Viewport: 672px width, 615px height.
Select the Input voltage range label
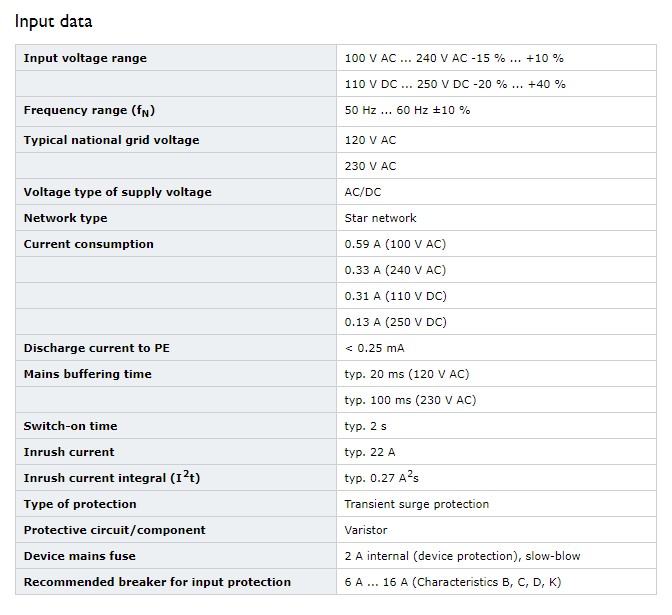[85, 58]
